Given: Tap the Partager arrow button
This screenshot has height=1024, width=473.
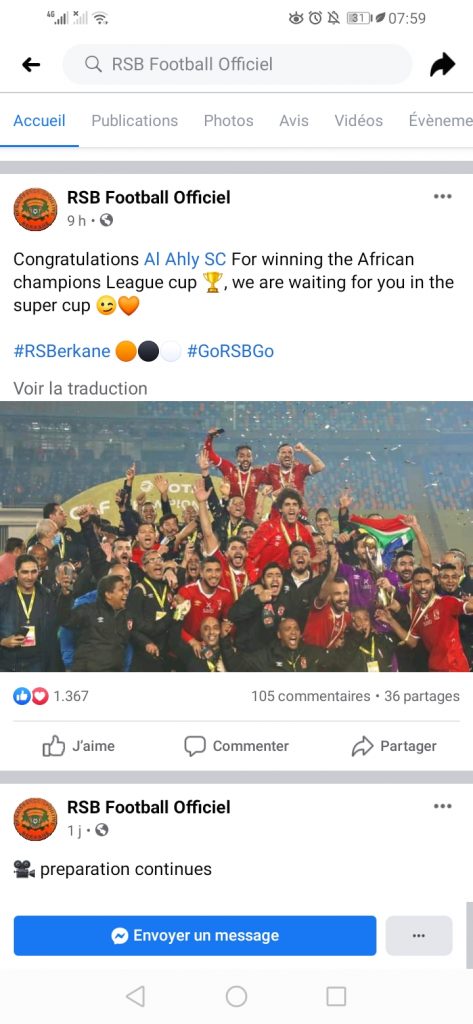Looking at the screenshot, I should coord(394,746).
